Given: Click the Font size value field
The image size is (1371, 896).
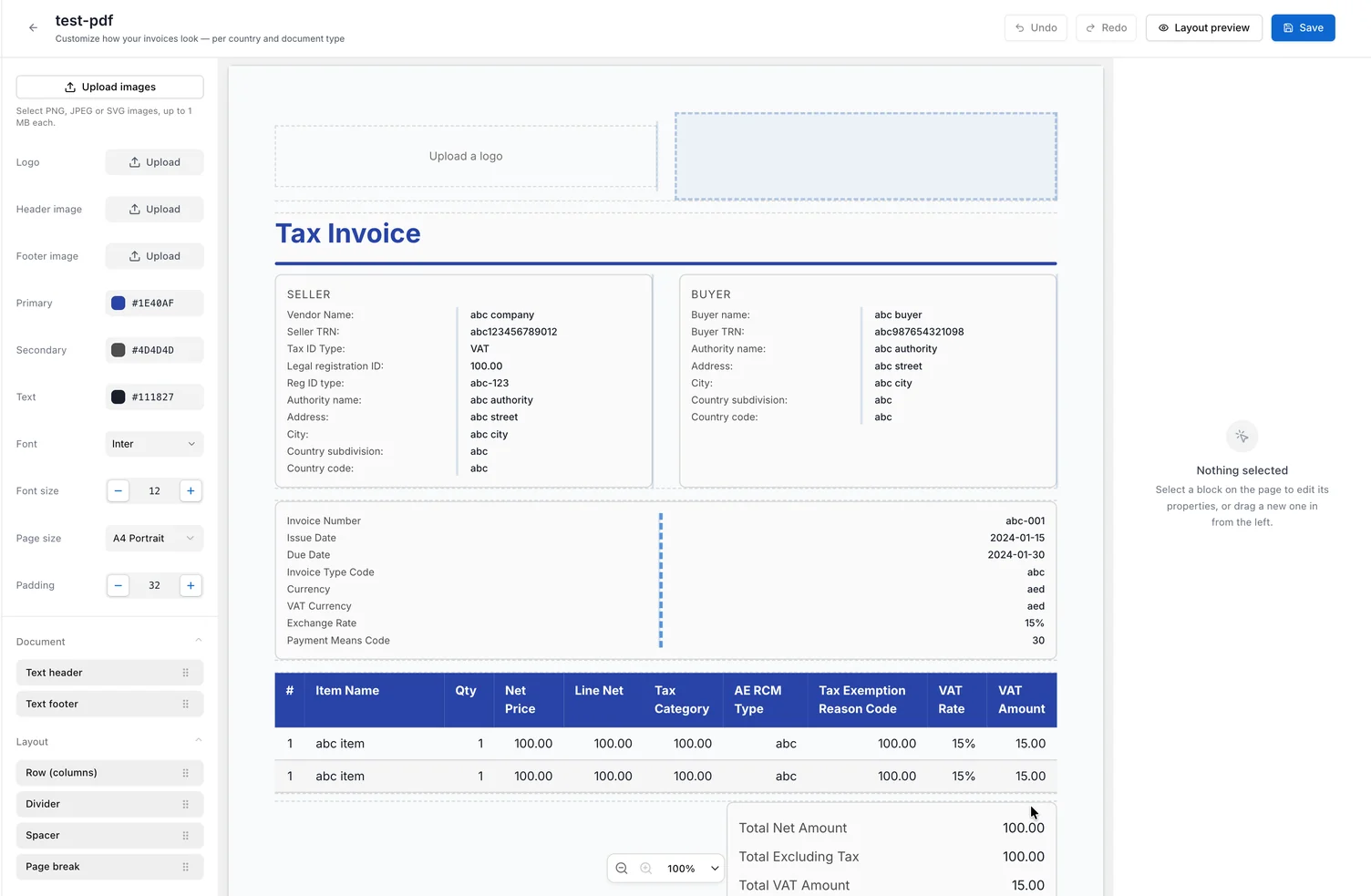Looking at the screenshot, I should [x=154, y=490].
